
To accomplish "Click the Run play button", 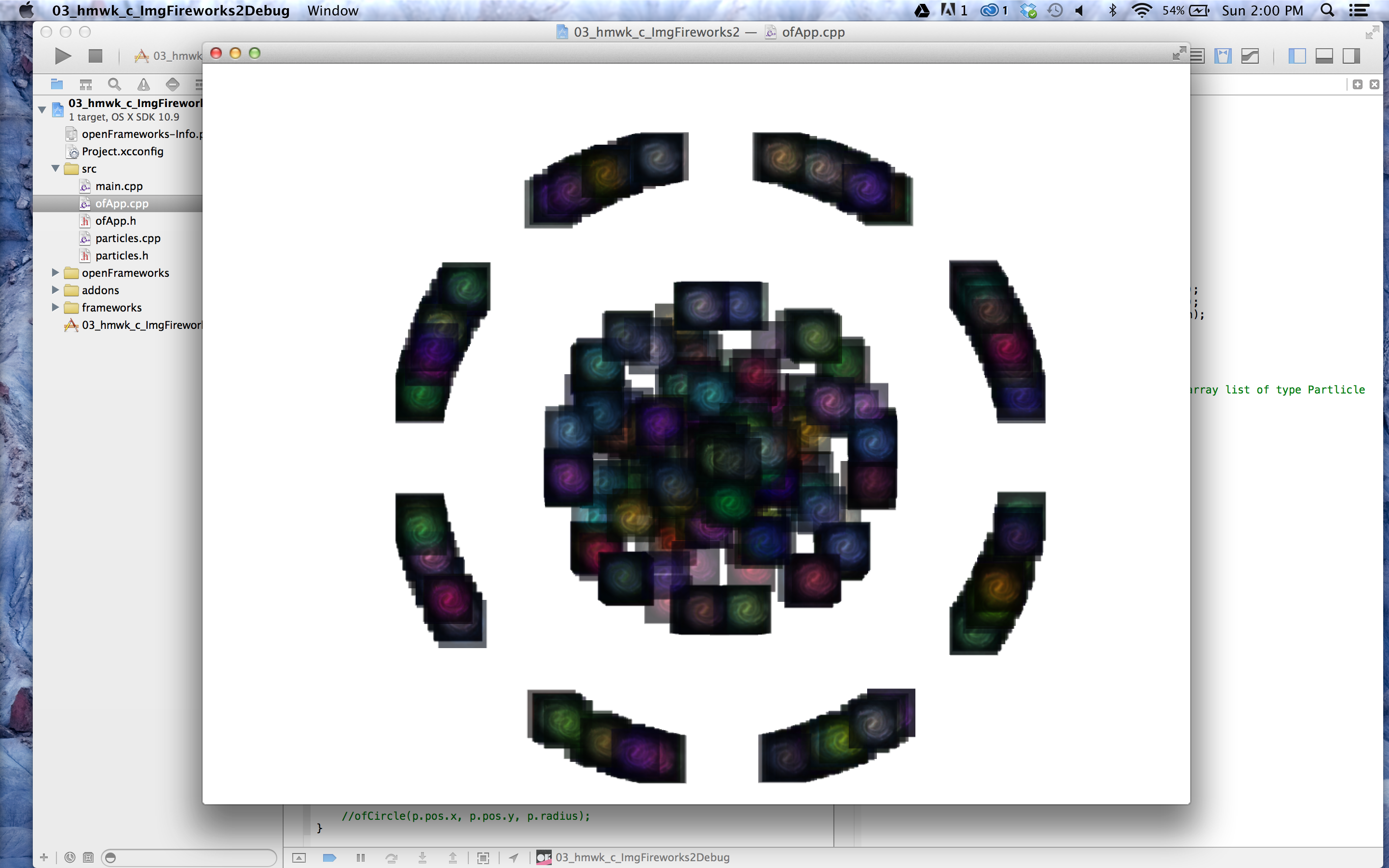I will tap(63, 56).
